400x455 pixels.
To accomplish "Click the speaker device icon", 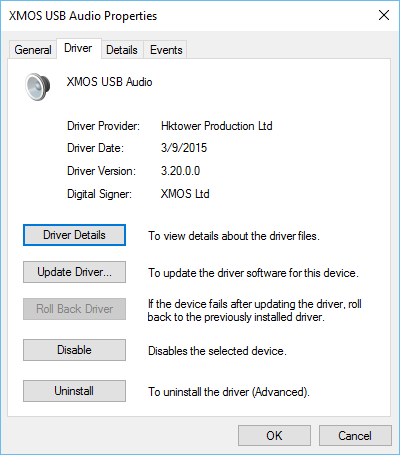I will 38,87.
